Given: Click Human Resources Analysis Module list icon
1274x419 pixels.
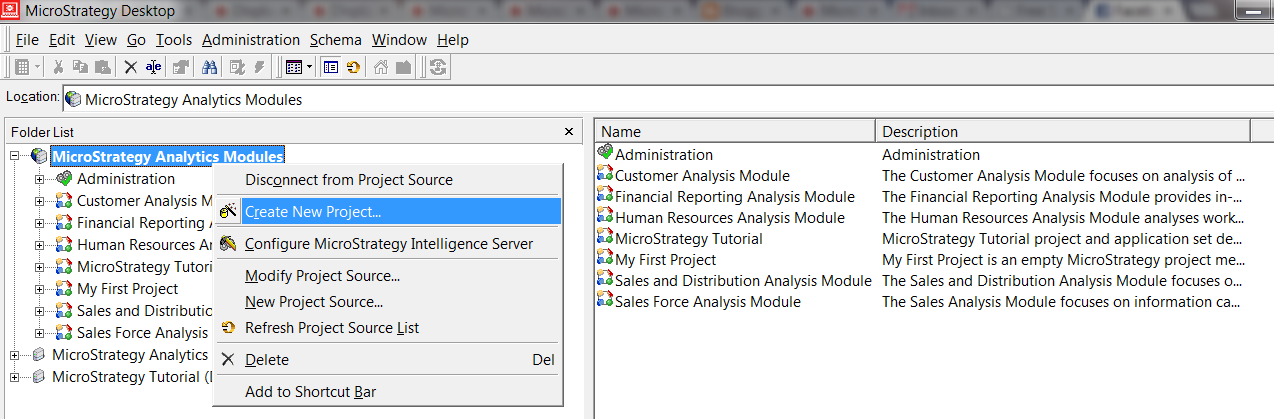Looking at the screenshot, I should point(605,217).
